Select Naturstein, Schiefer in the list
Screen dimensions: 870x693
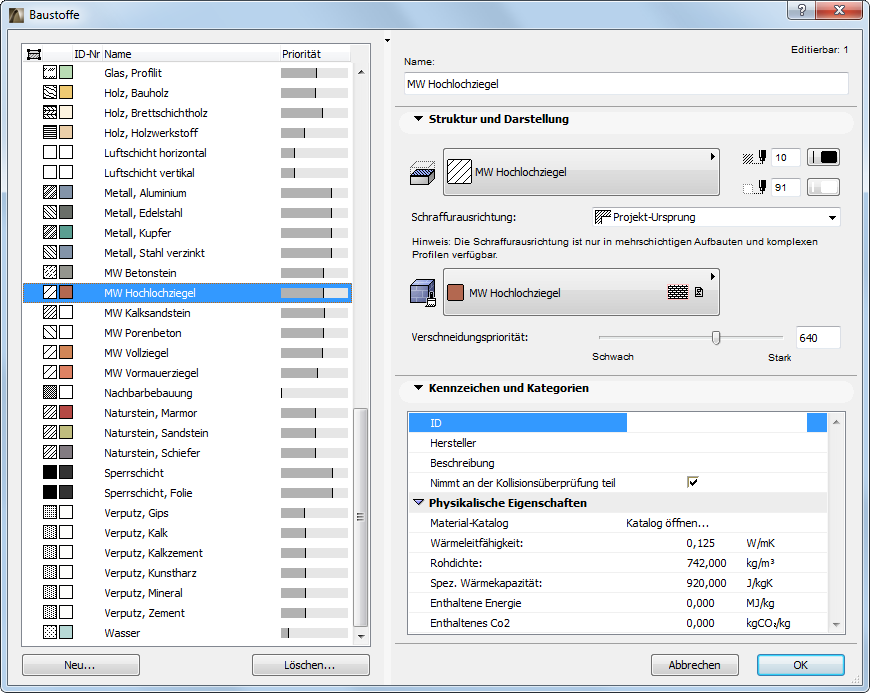(x=188, y=452)
